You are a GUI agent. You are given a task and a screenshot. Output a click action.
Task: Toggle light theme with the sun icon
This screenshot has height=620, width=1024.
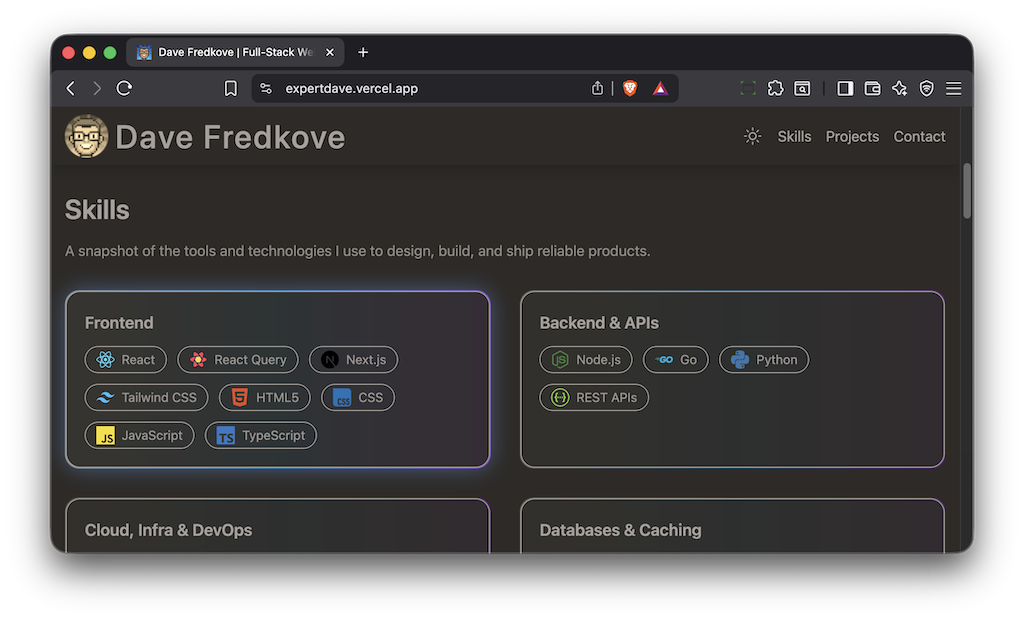(x=752, y=136)
